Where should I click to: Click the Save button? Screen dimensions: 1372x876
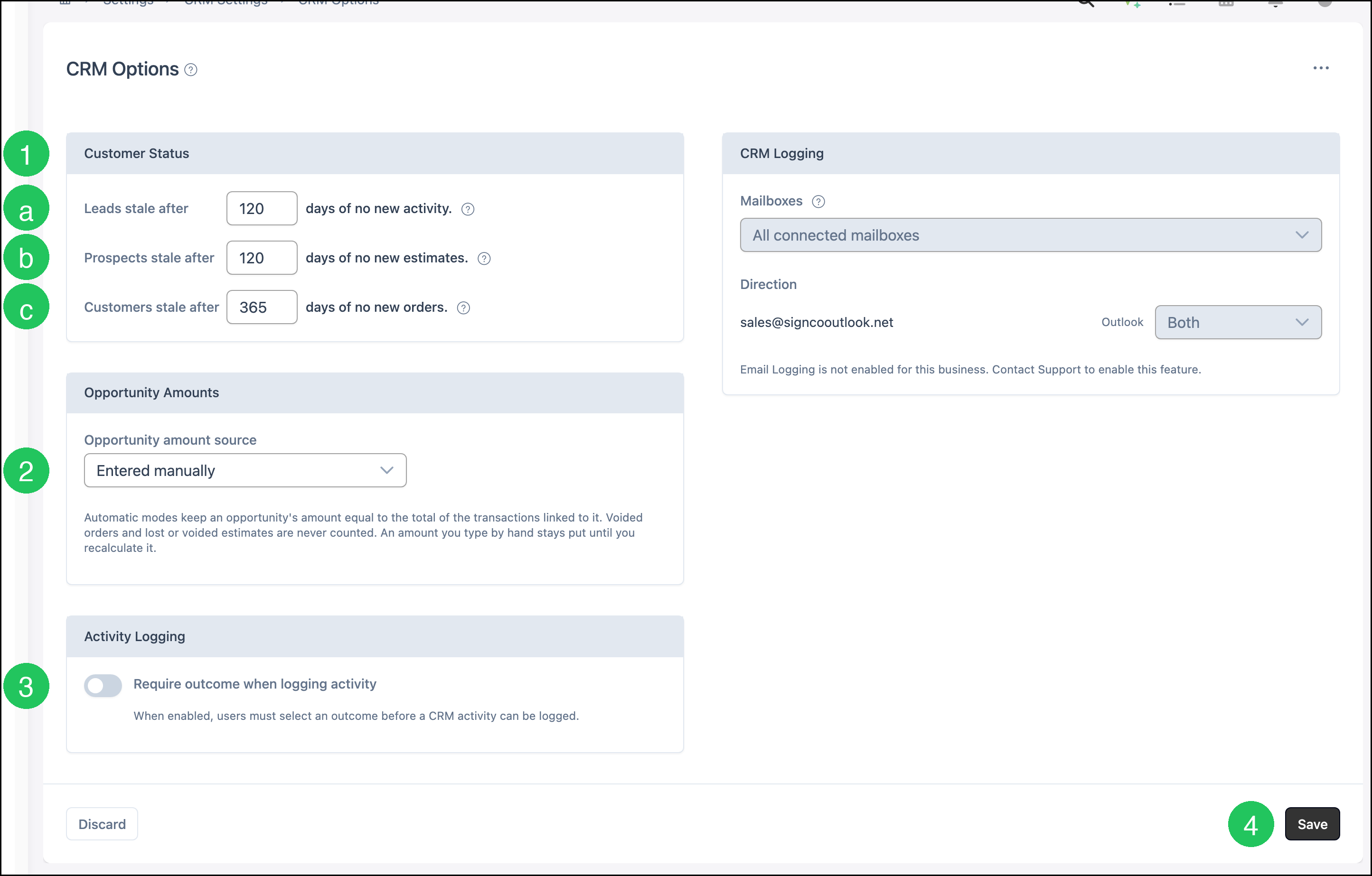pos(1312,824)
